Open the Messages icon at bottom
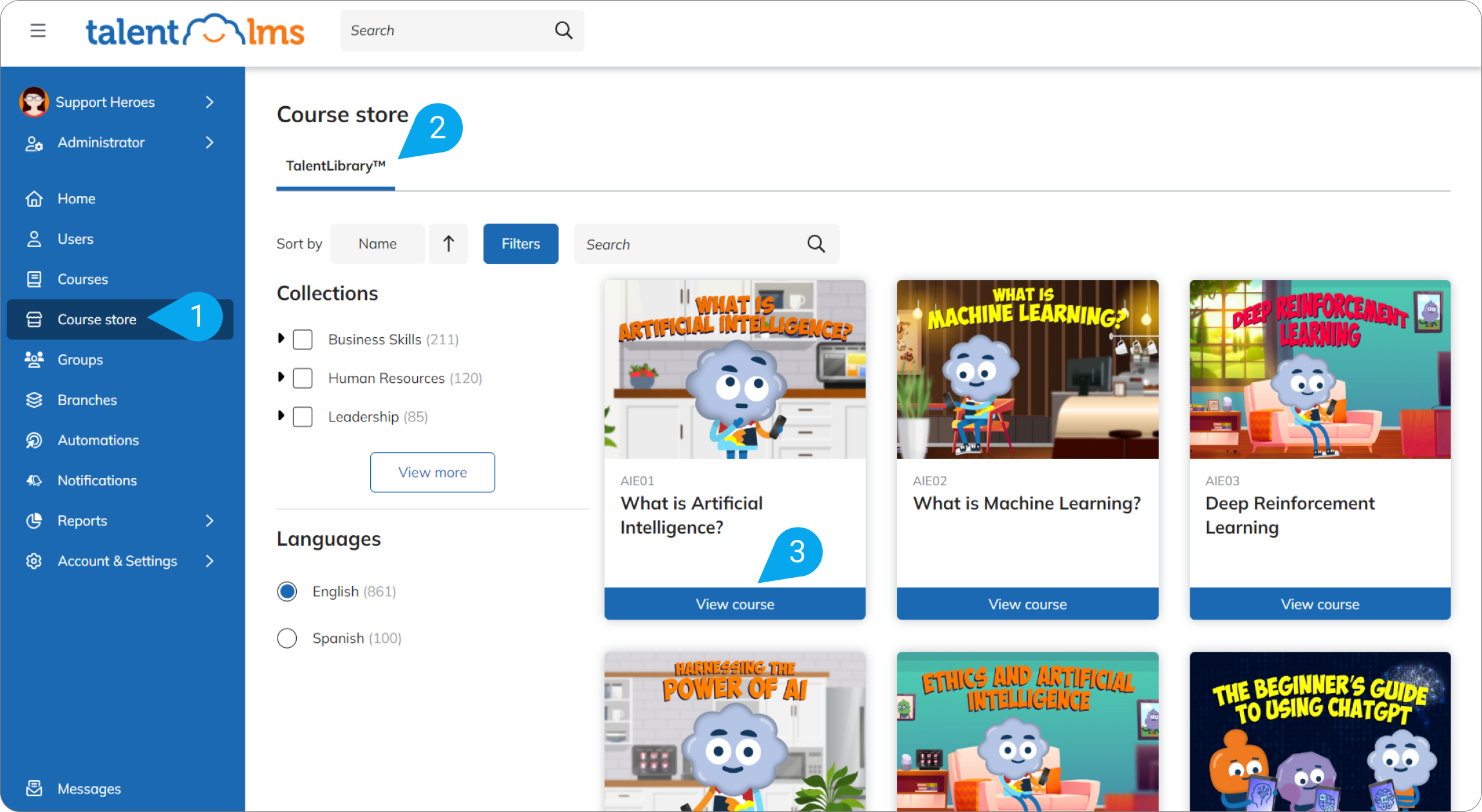The width and height of the screenshot is (1482, 812). click(x=34, y=788)
